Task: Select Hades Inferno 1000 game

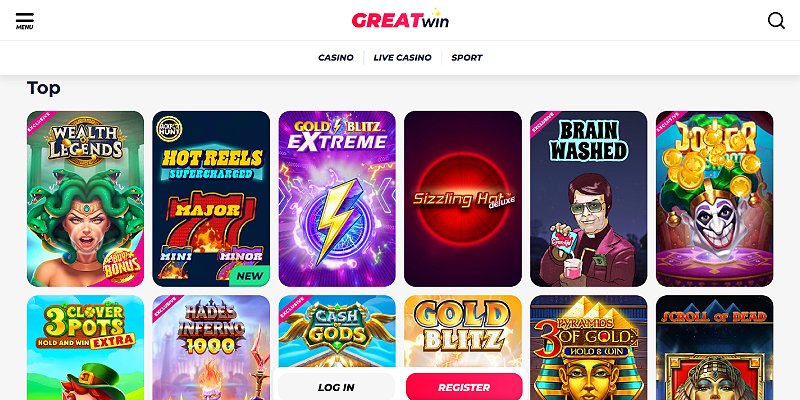Action: click(x=211, y=347)
